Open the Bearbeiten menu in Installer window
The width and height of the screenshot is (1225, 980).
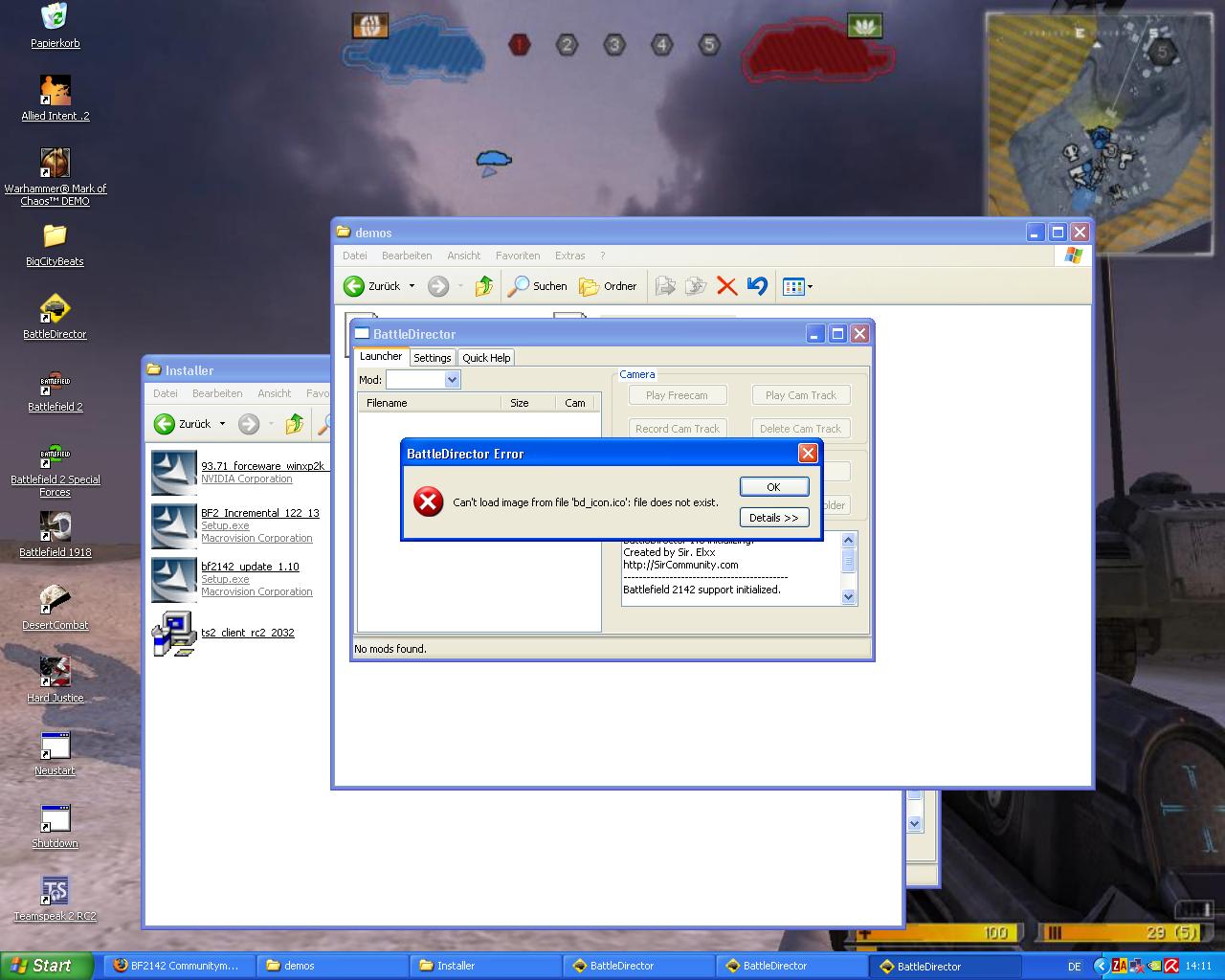pos(217,393)
